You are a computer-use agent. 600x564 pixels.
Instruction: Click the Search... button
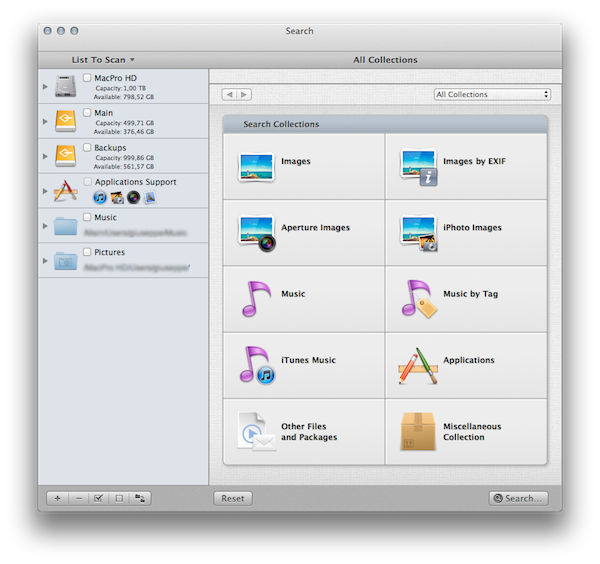pyautogui.click(x=518, y=498)
